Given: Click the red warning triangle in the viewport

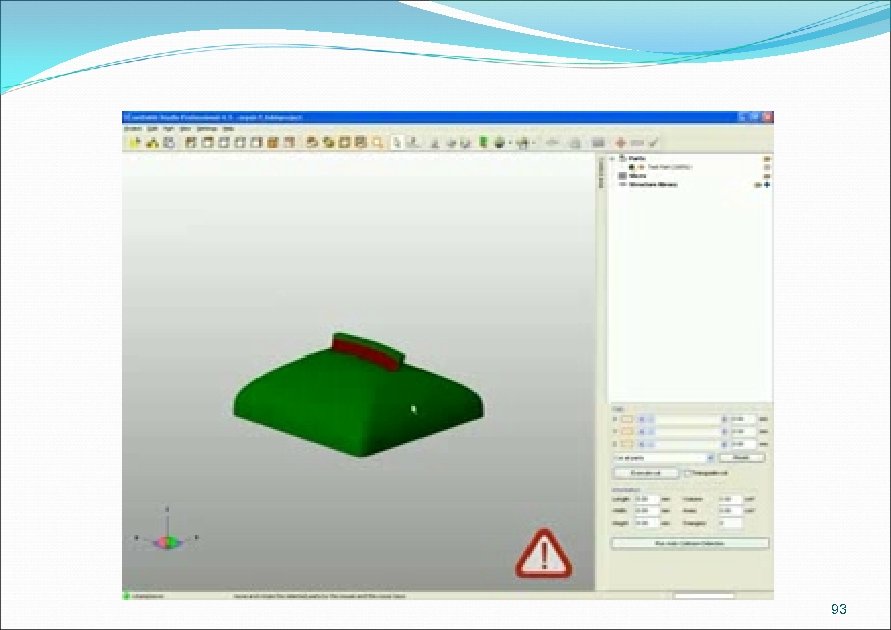Looking at the screenshot, I should [x=544, y=553].
